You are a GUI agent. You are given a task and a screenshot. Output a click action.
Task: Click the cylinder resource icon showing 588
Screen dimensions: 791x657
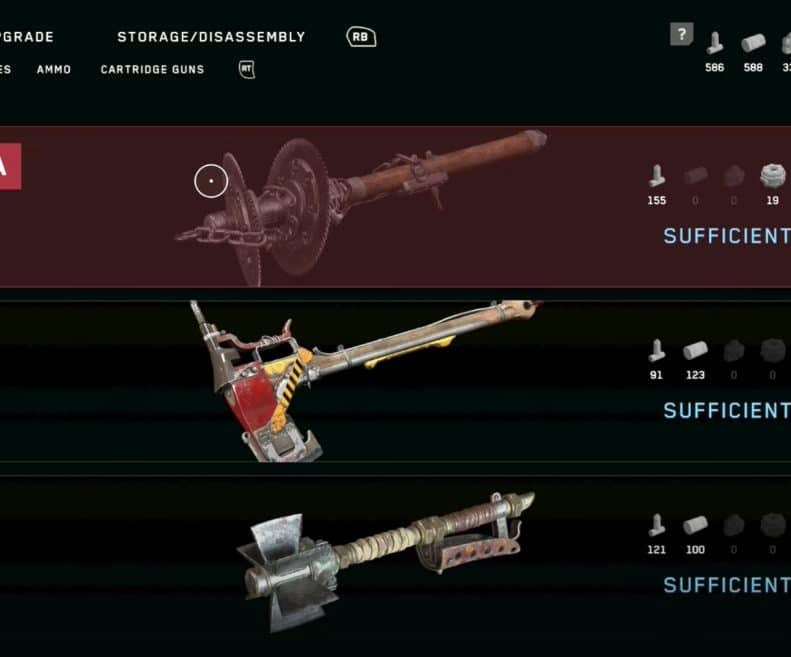click(x=753, y=43)
